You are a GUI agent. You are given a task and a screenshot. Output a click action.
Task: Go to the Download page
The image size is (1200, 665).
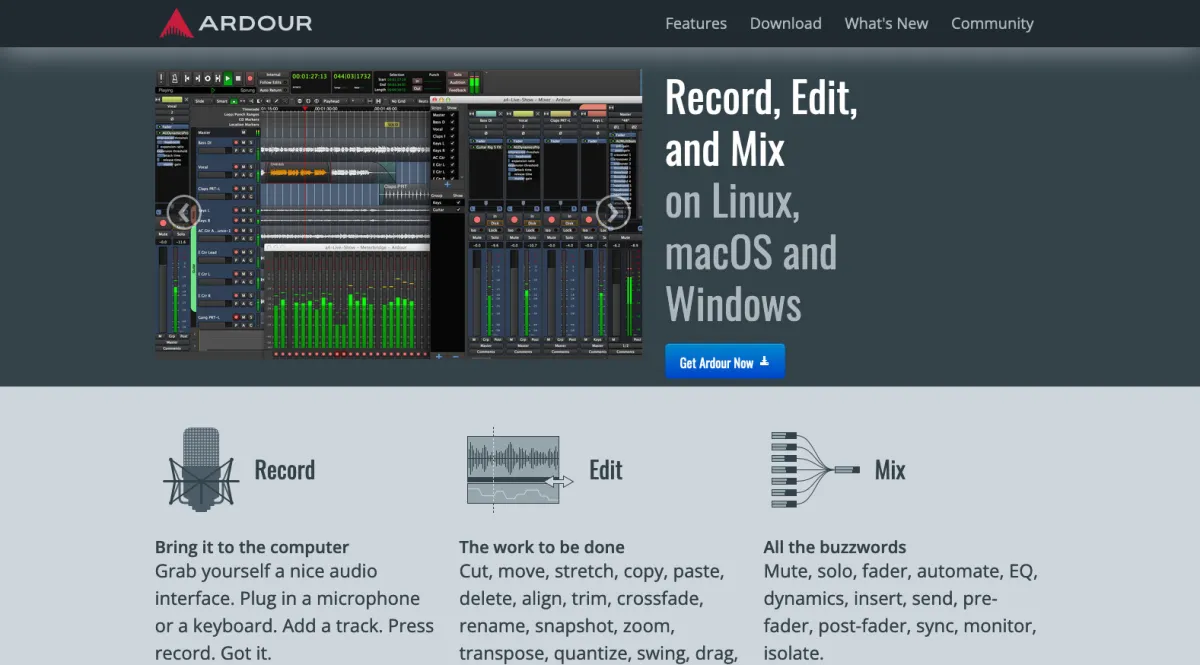click(x=786, y=23)
